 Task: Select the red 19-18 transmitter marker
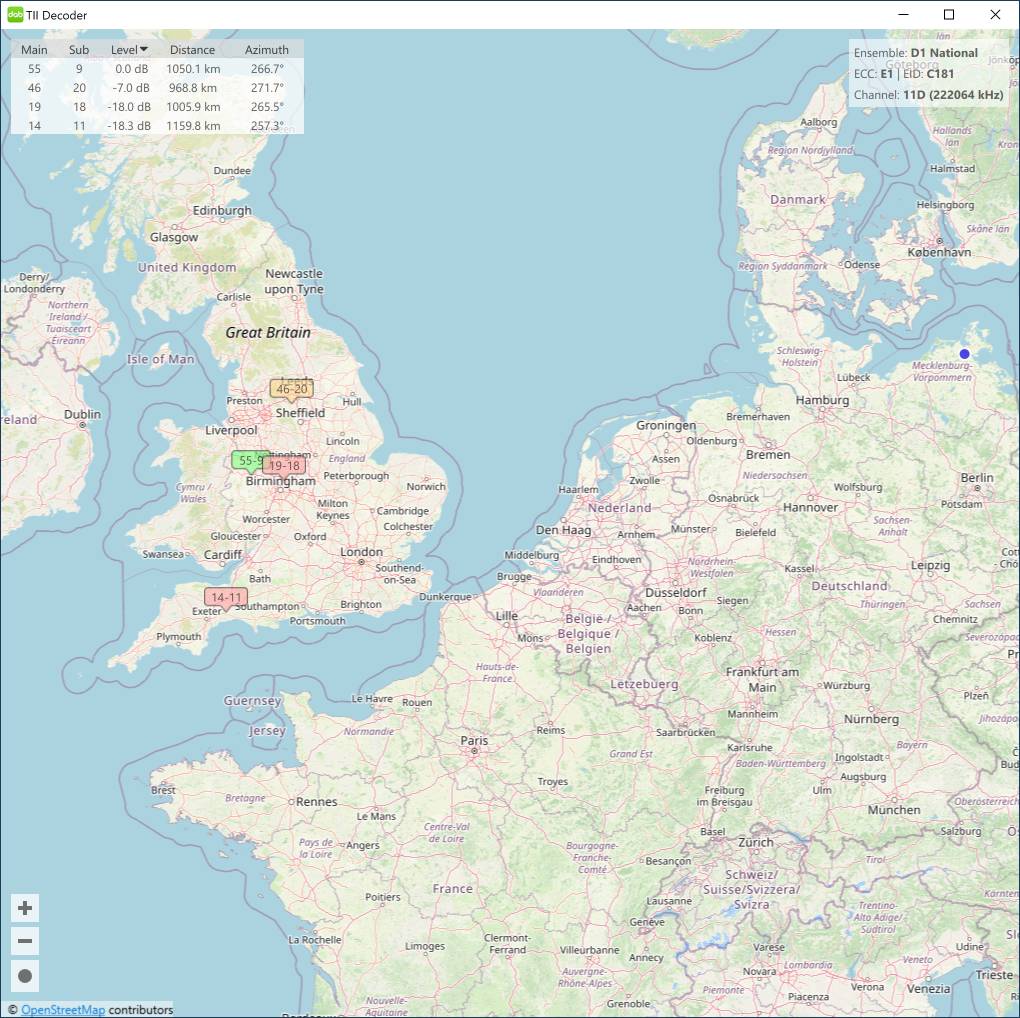click(286, 466)
